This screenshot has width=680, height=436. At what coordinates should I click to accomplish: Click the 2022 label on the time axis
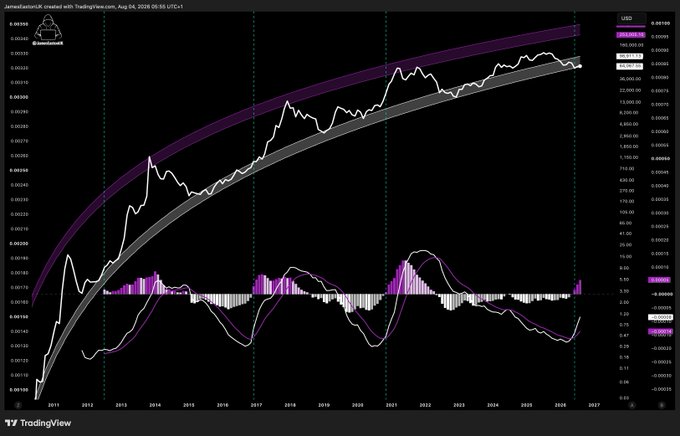[425, 405]
